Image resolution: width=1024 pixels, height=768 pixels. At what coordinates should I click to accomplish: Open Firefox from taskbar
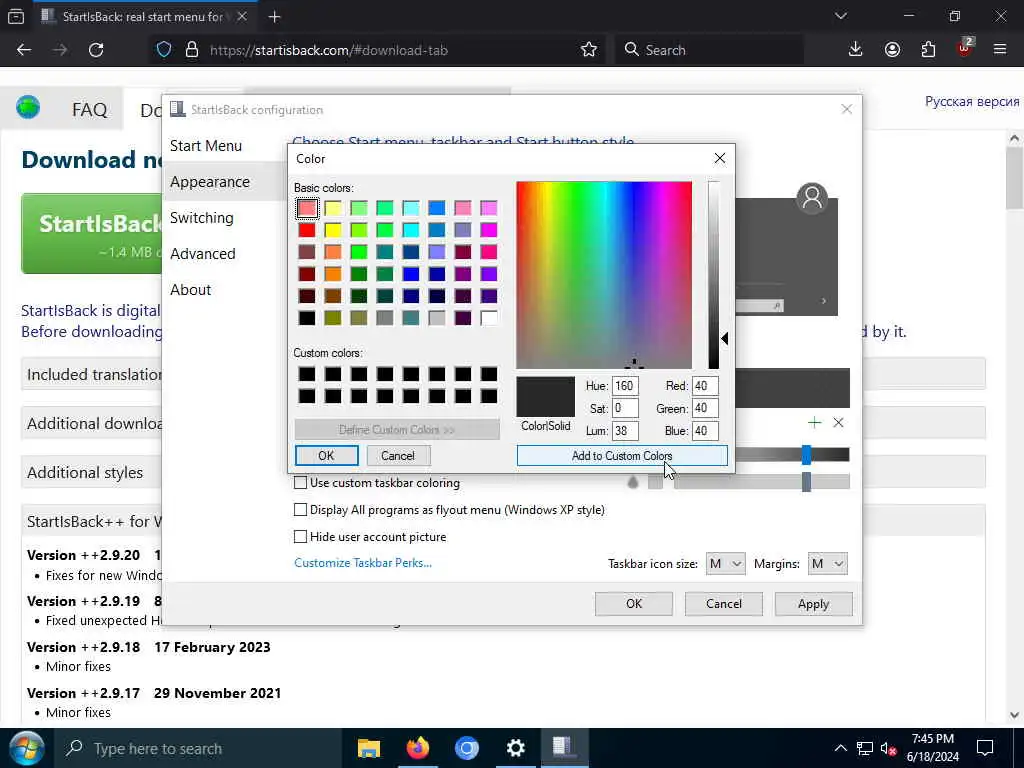tap(418, 748)
